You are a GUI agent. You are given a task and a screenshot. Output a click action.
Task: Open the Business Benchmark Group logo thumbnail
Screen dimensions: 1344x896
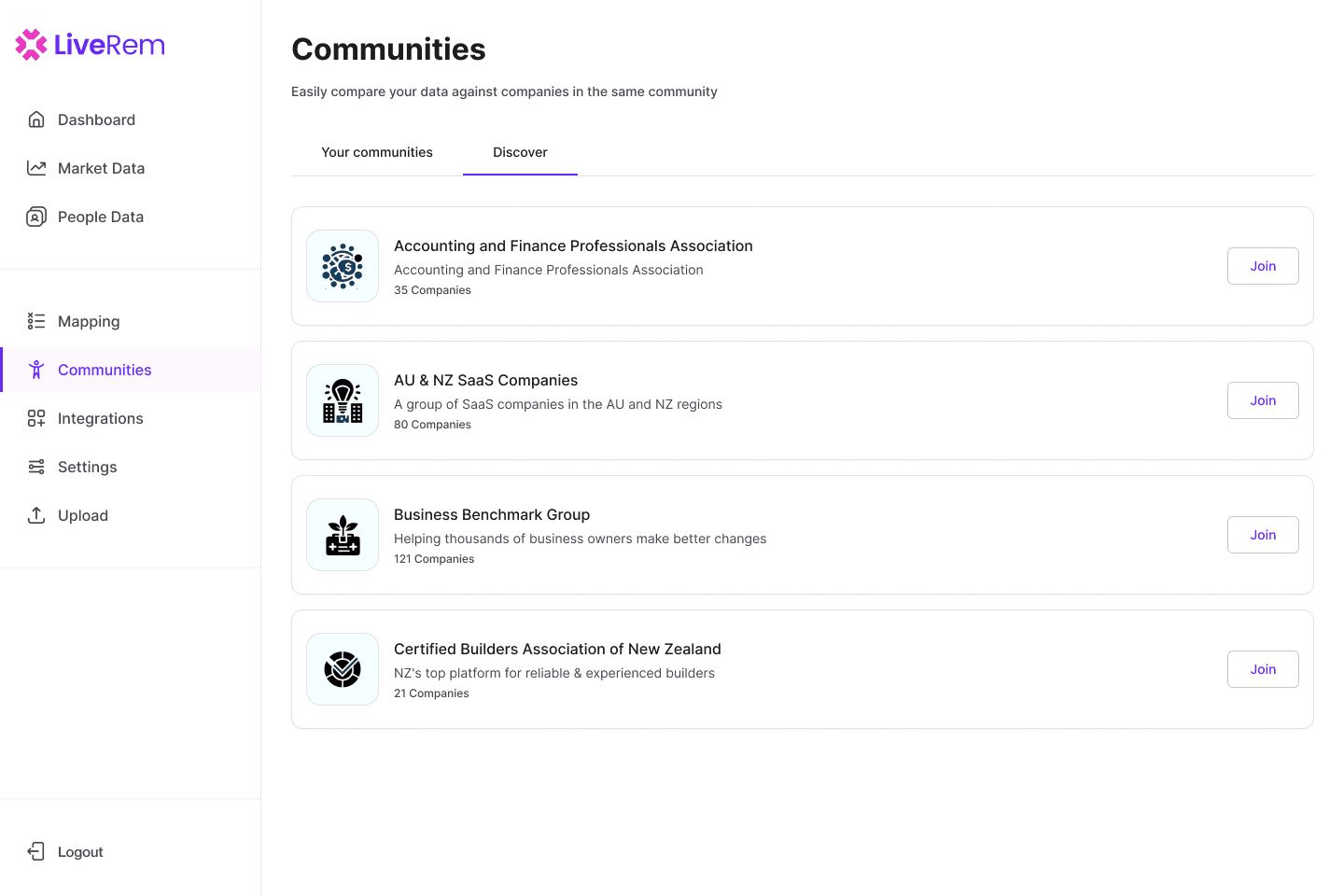[x=343, y=535]
